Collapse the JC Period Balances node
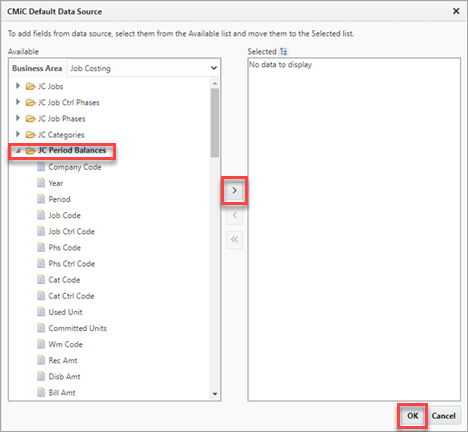The width and height of the screenshot is (468, 432). (x=18, y=151)
